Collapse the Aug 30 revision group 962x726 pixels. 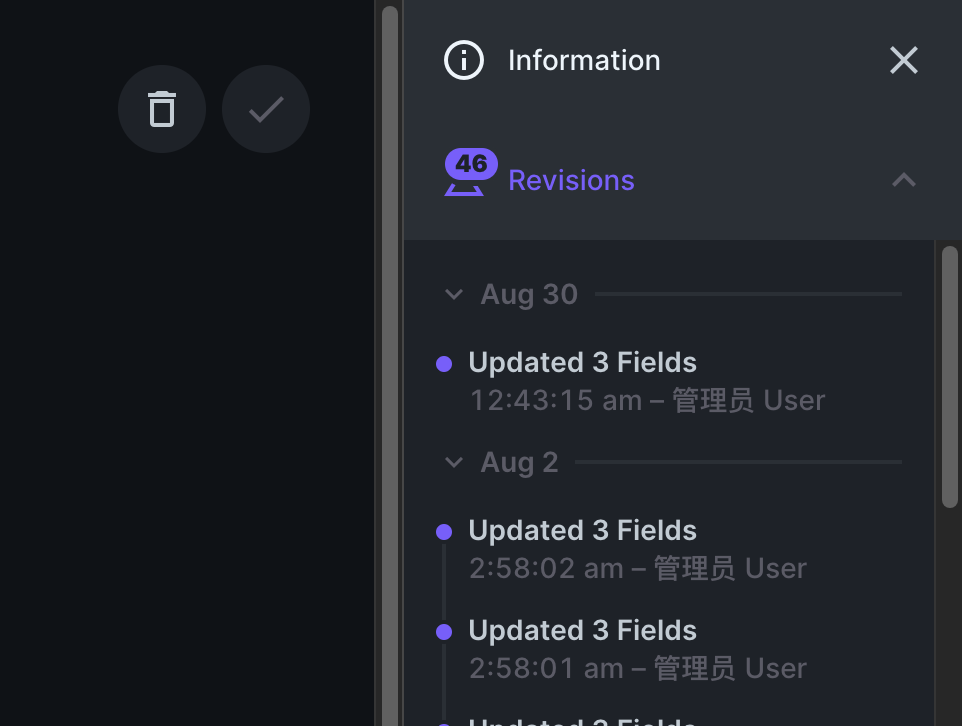453,294
